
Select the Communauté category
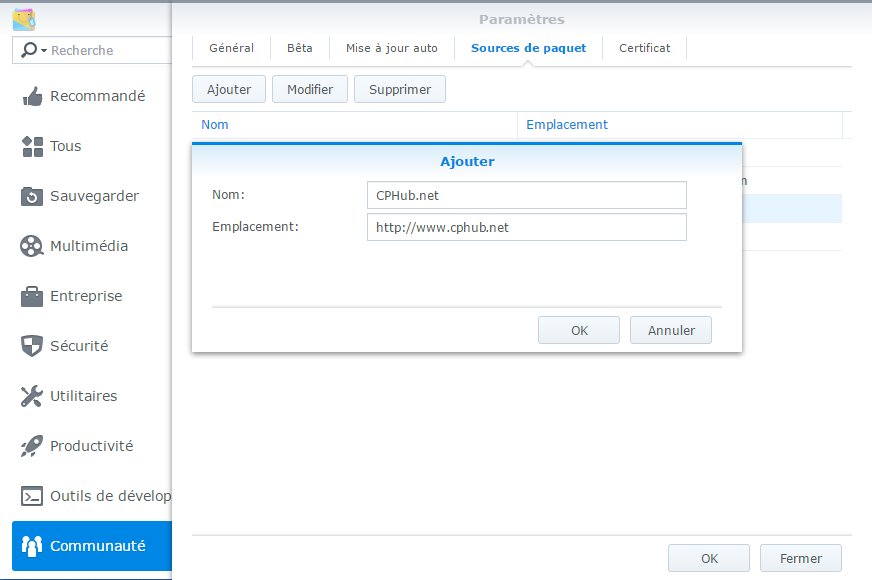[92, 546]
